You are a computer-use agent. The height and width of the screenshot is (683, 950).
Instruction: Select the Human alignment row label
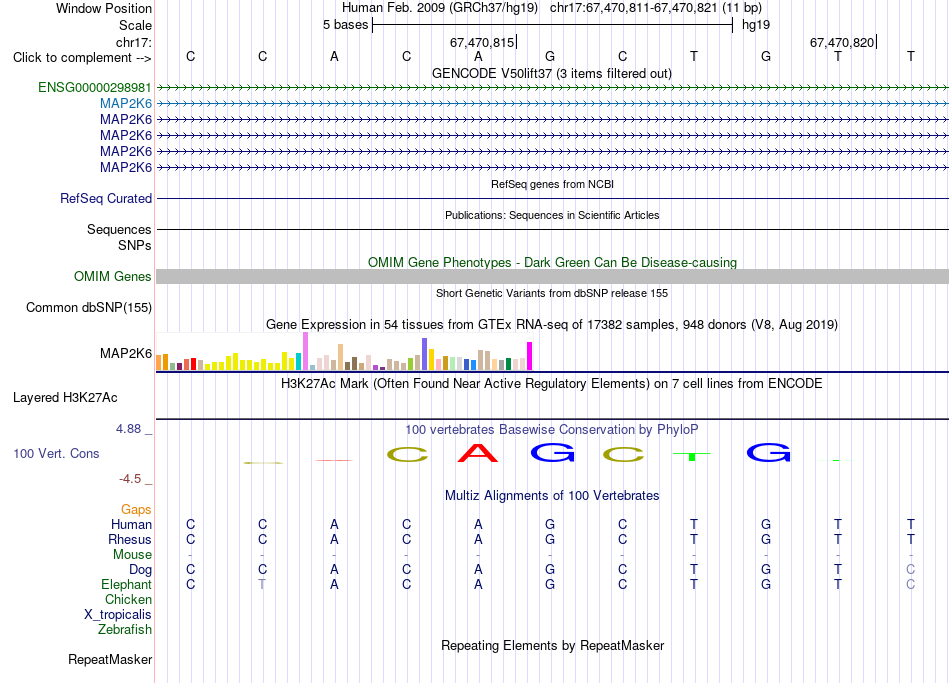coord(131,524)
